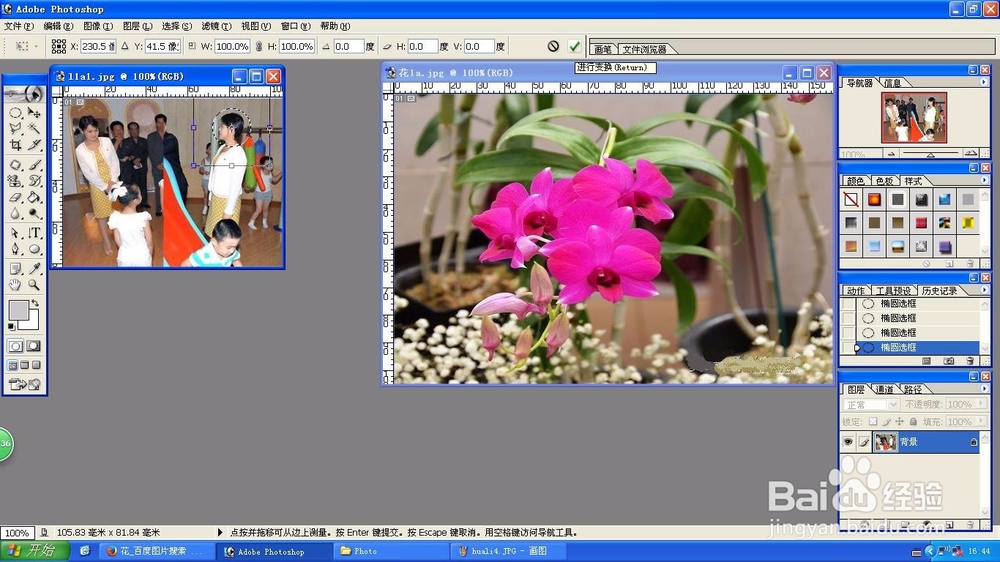Select the Paint Bucket tool

point(34,197)
